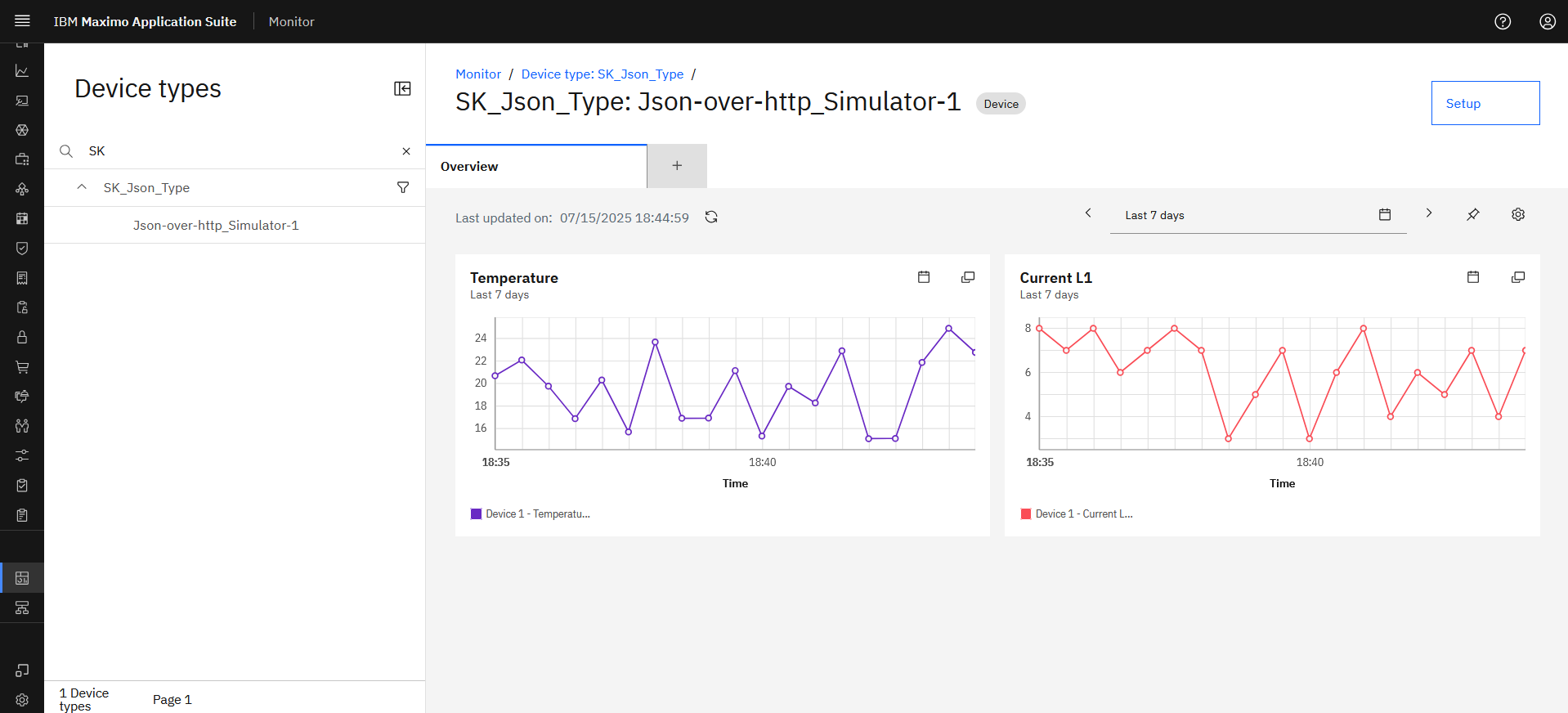The width and height of the screenshot is (1568, 713).
Task: Click the Device tag badge
Action: point(1001,104)
